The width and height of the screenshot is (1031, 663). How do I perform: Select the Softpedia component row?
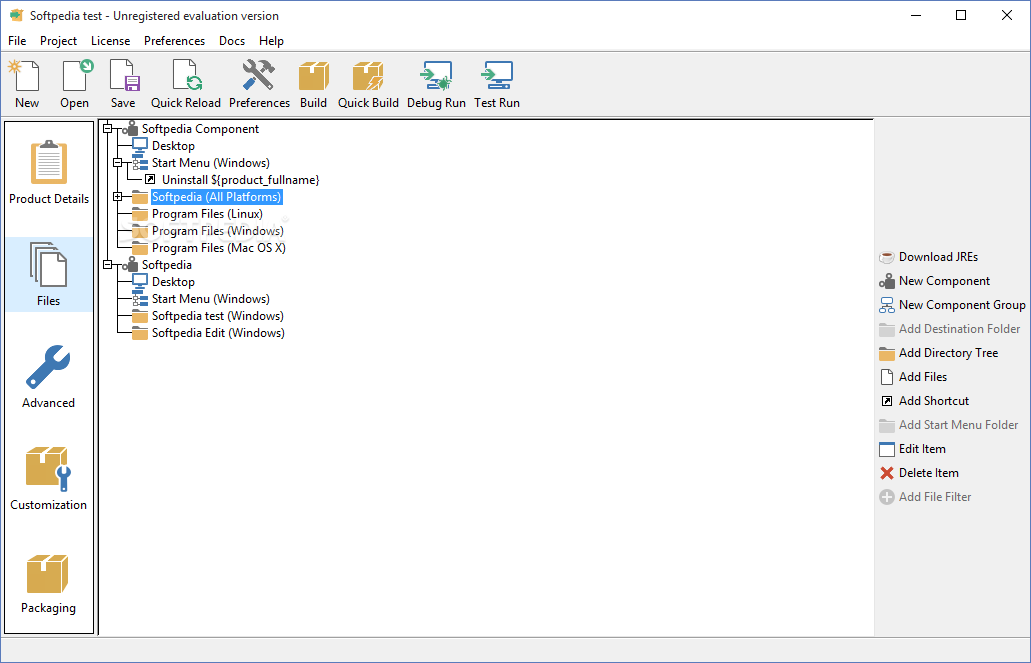[167, 265]
